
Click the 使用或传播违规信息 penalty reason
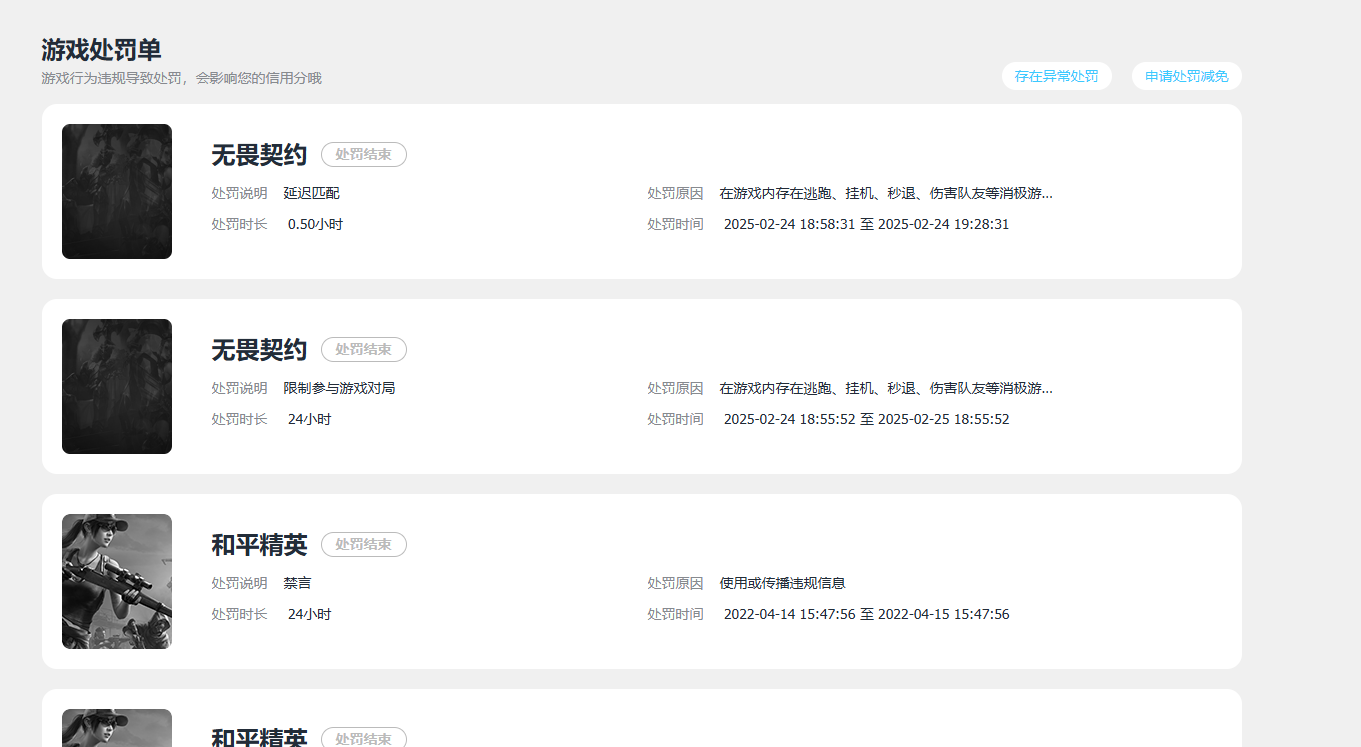pyautogui.click(x=782, y=583)
